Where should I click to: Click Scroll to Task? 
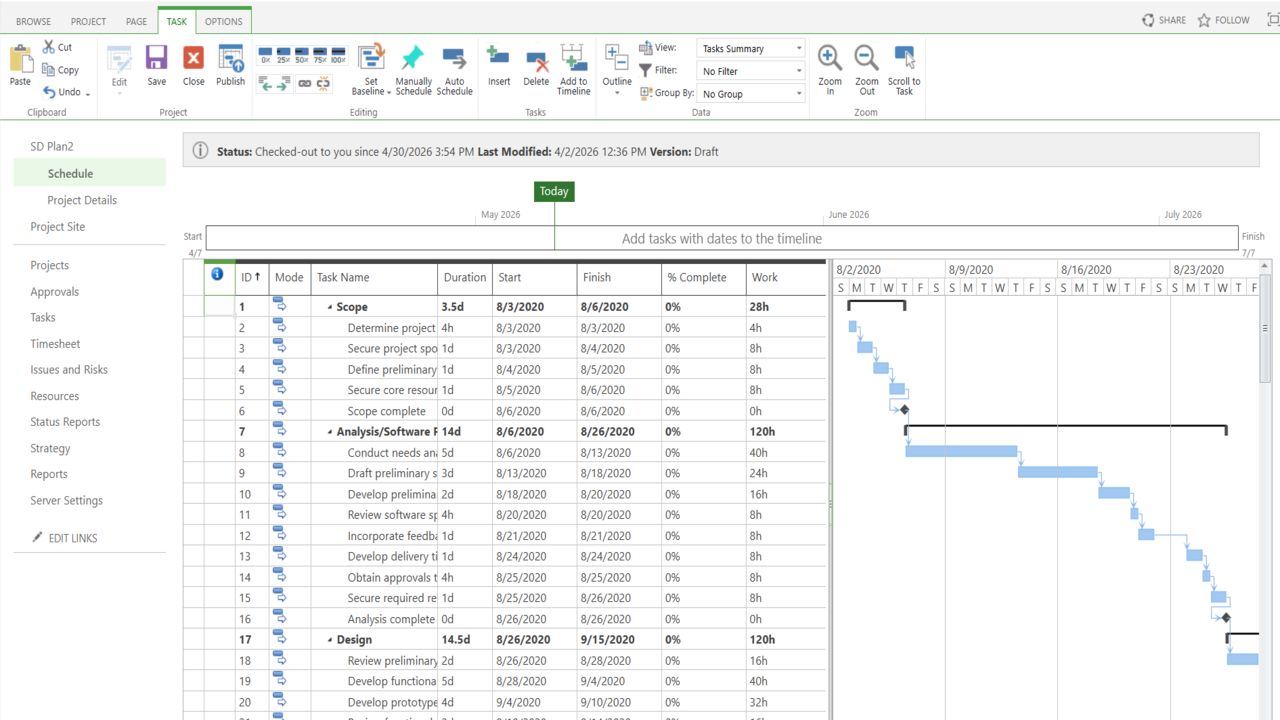click(904, 70)
